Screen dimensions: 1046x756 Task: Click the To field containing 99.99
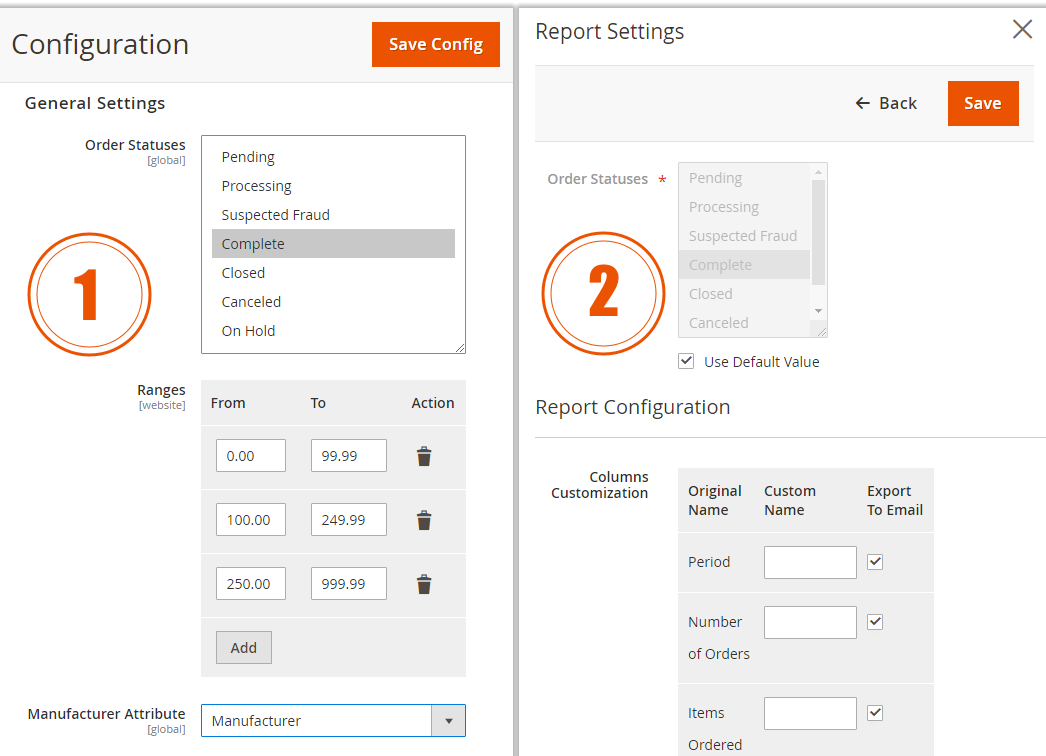348,456
